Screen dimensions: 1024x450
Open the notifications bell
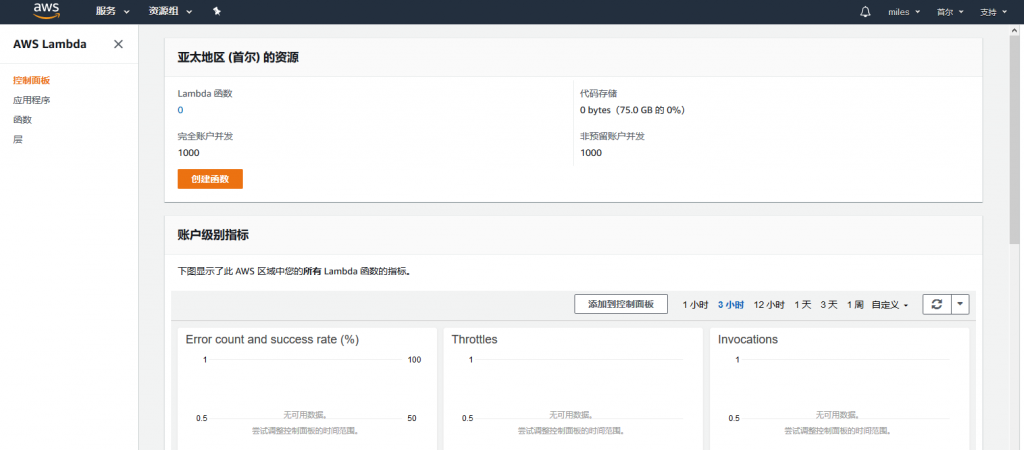pyautogui.click(x=865, y=12)
